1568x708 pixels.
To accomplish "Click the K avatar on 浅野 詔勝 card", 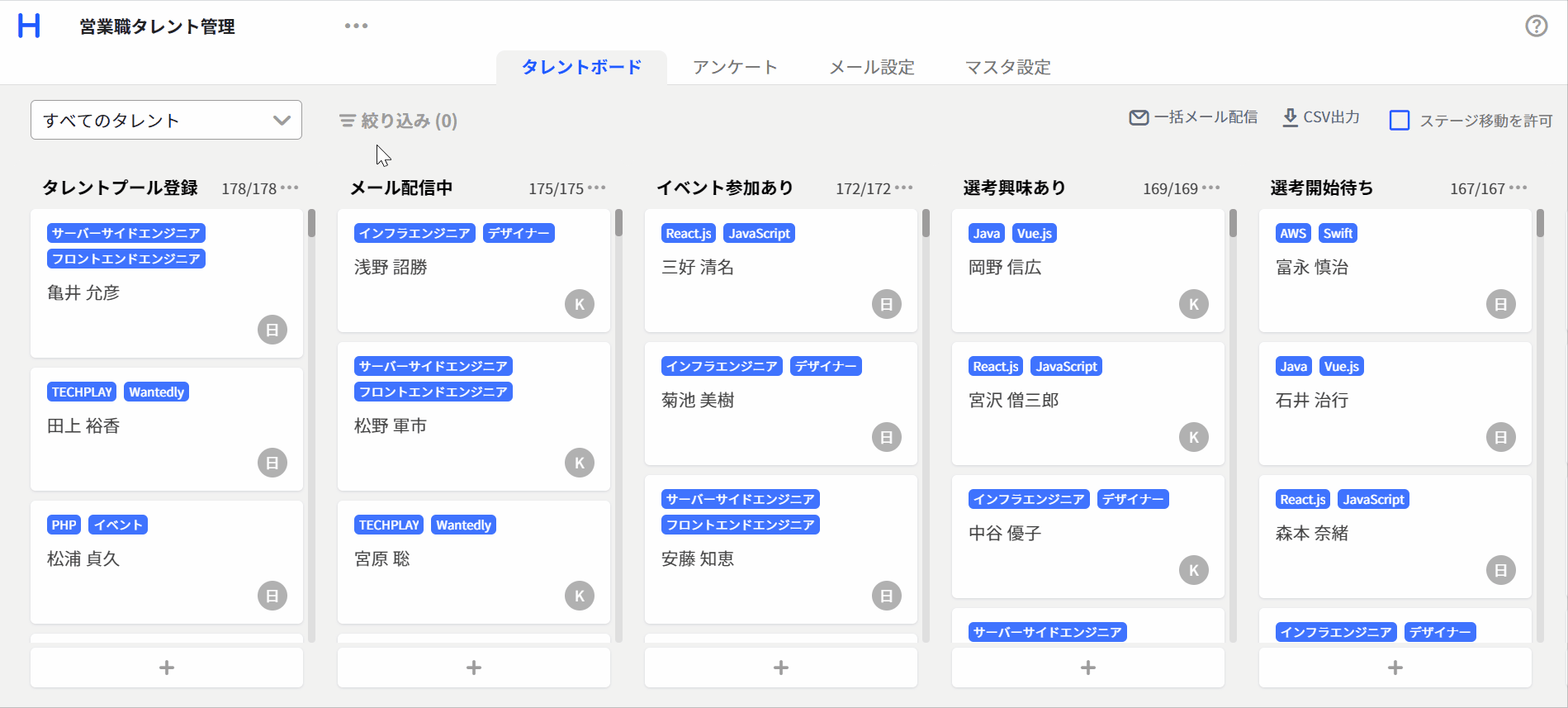I will click(x=579, y=304).
